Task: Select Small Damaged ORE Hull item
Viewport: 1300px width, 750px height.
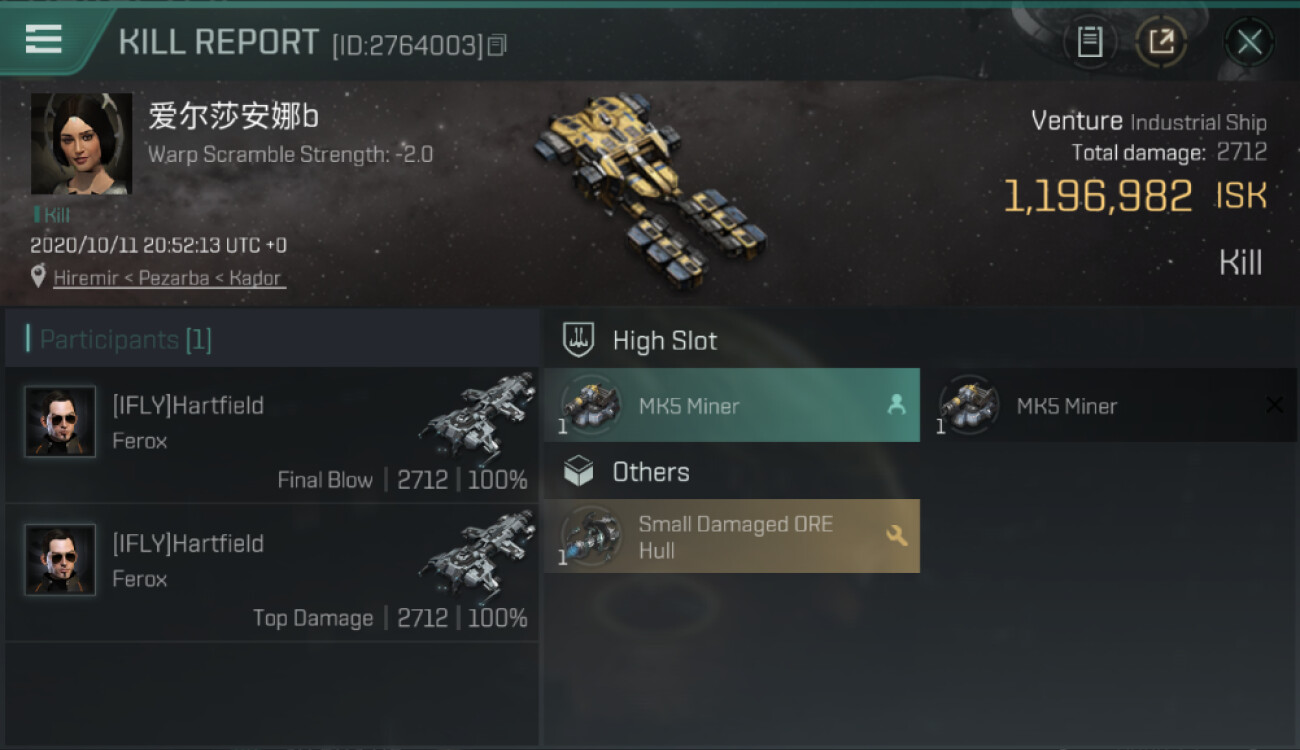Action: (x=731, y=536)
